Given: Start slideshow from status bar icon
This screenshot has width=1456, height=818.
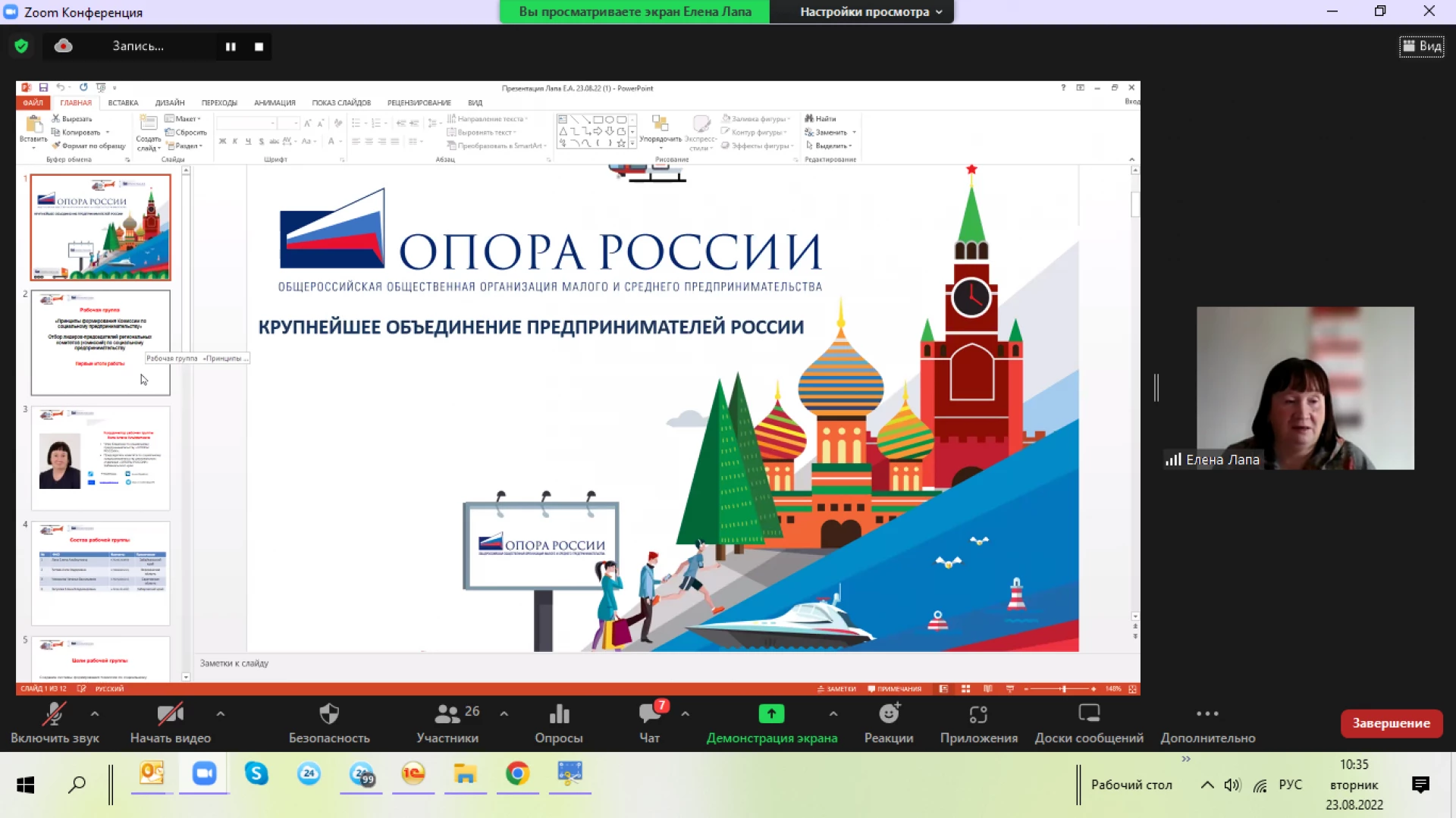Looking at the screenshot, I should [x=1009, y=689].
